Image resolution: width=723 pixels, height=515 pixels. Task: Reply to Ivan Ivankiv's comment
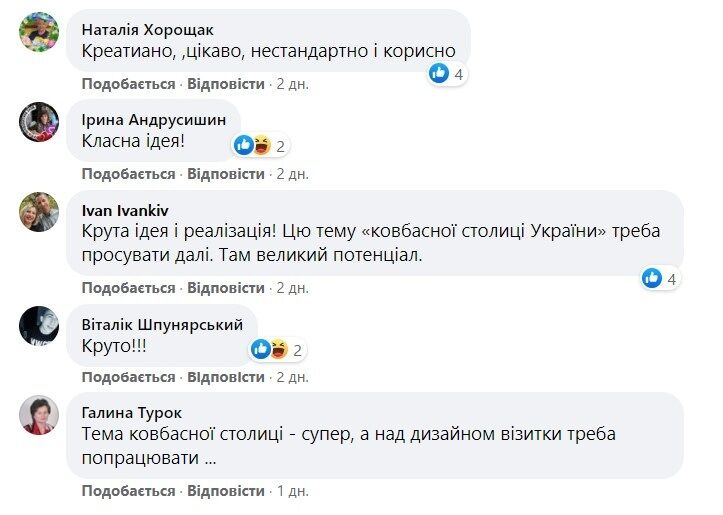tap(225, 288)
